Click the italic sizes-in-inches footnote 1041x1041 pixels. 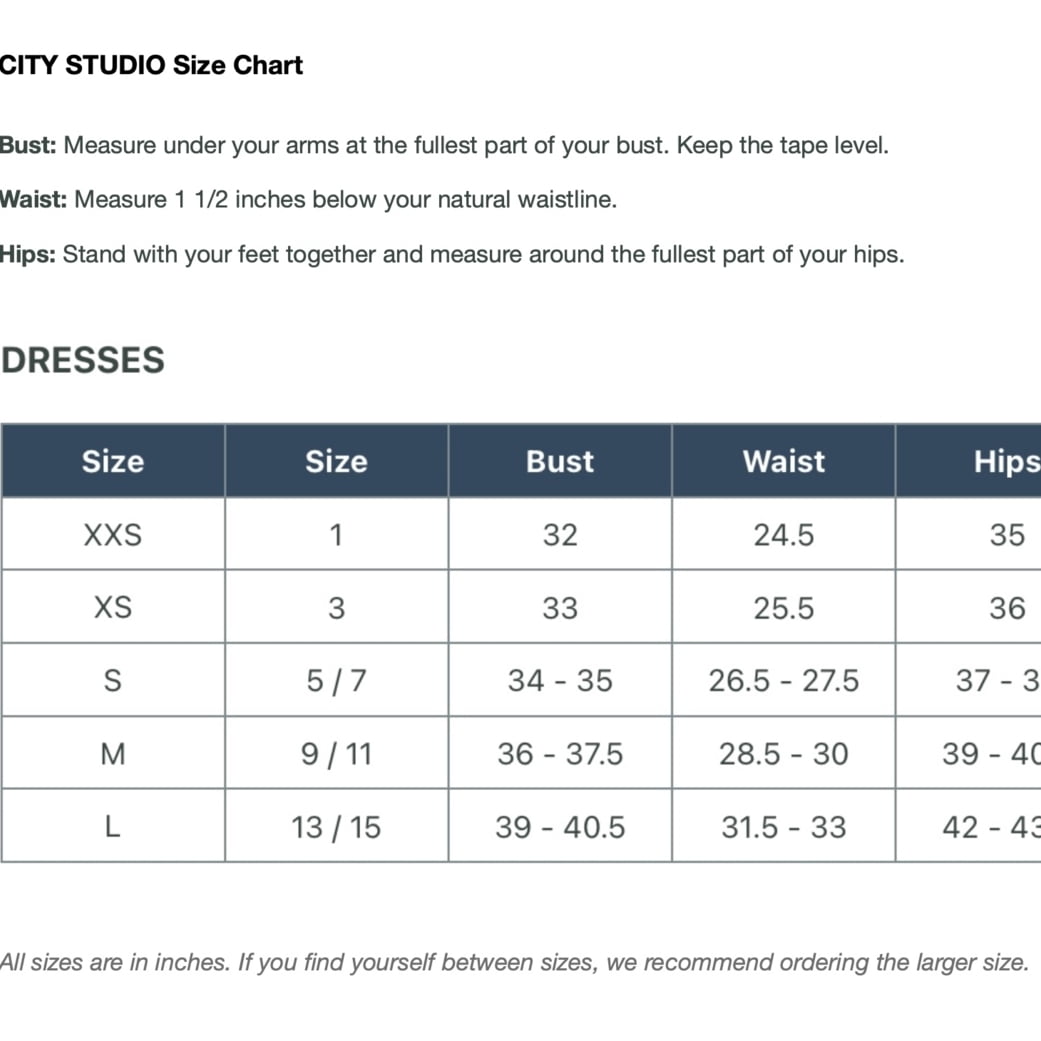tap(515, 962)
